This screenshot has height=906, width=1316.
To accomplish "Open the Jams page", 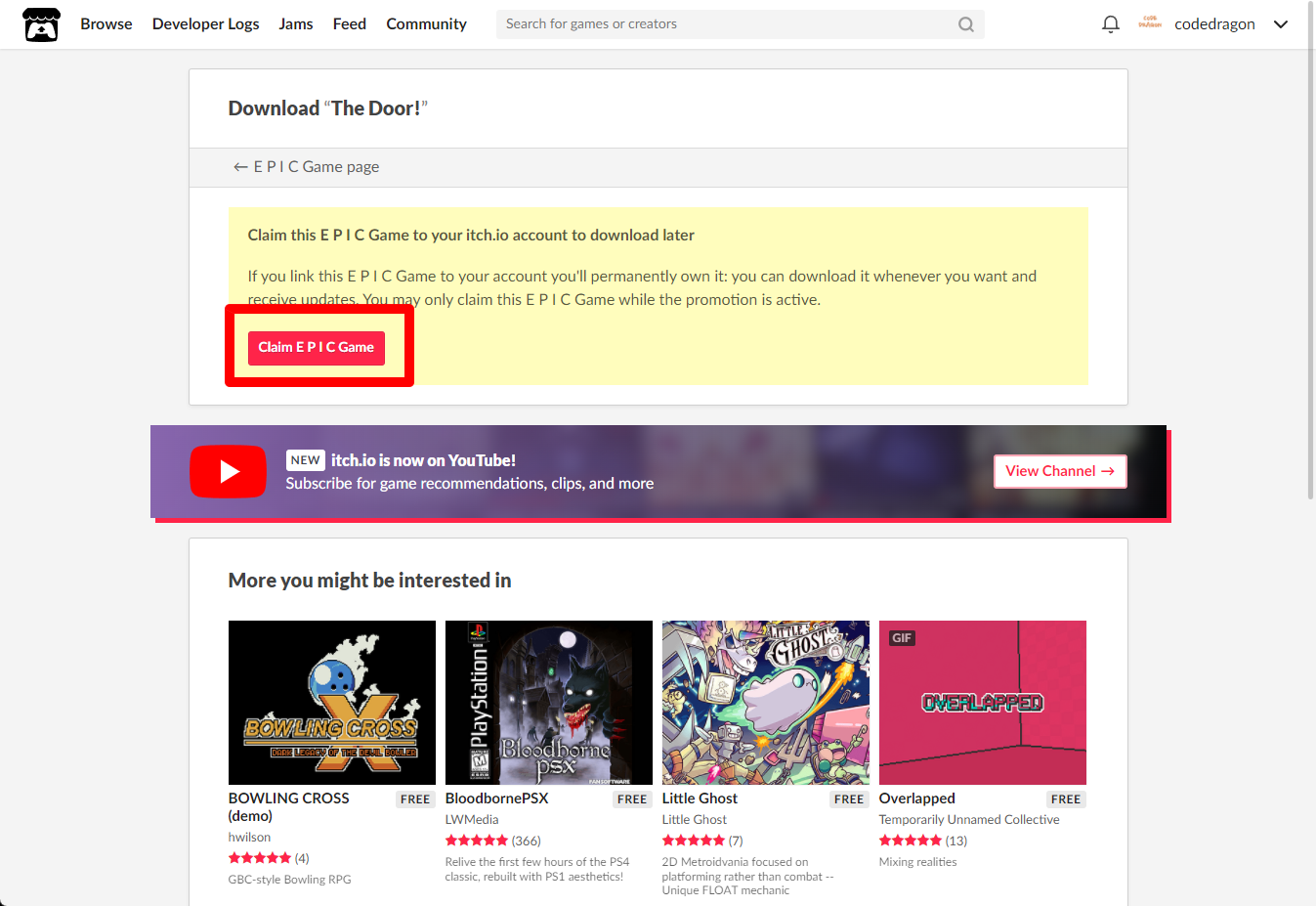I will 296,23.
